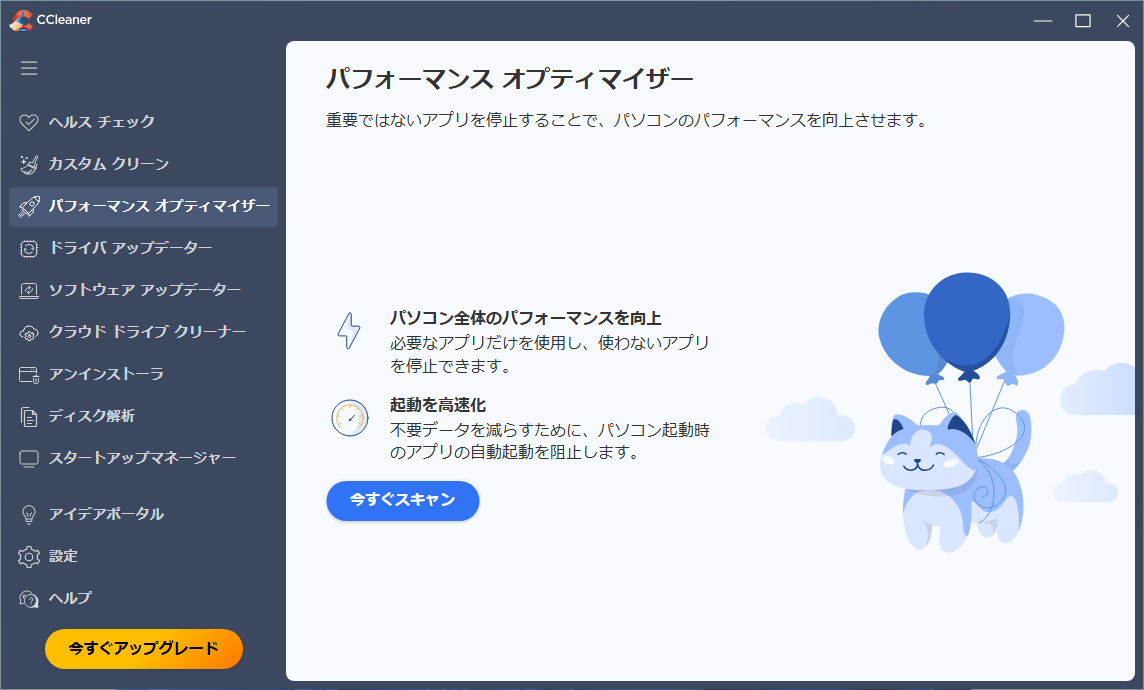The width and height of the screenshot is (1144, 690).
Task: Launch the Software Updater
Action: pyautogui.click(x=126, y=290)
